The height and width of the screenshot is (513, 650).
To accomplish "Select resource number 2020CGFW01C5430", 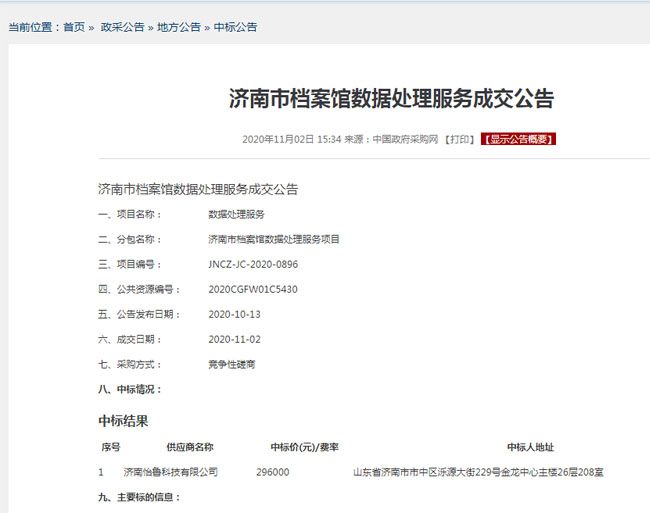I will coord(253,289).
